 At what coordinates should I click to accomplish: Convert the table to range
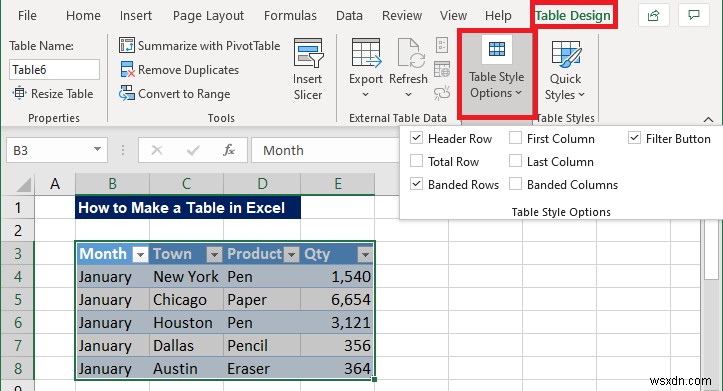click(x=174, y=94)
